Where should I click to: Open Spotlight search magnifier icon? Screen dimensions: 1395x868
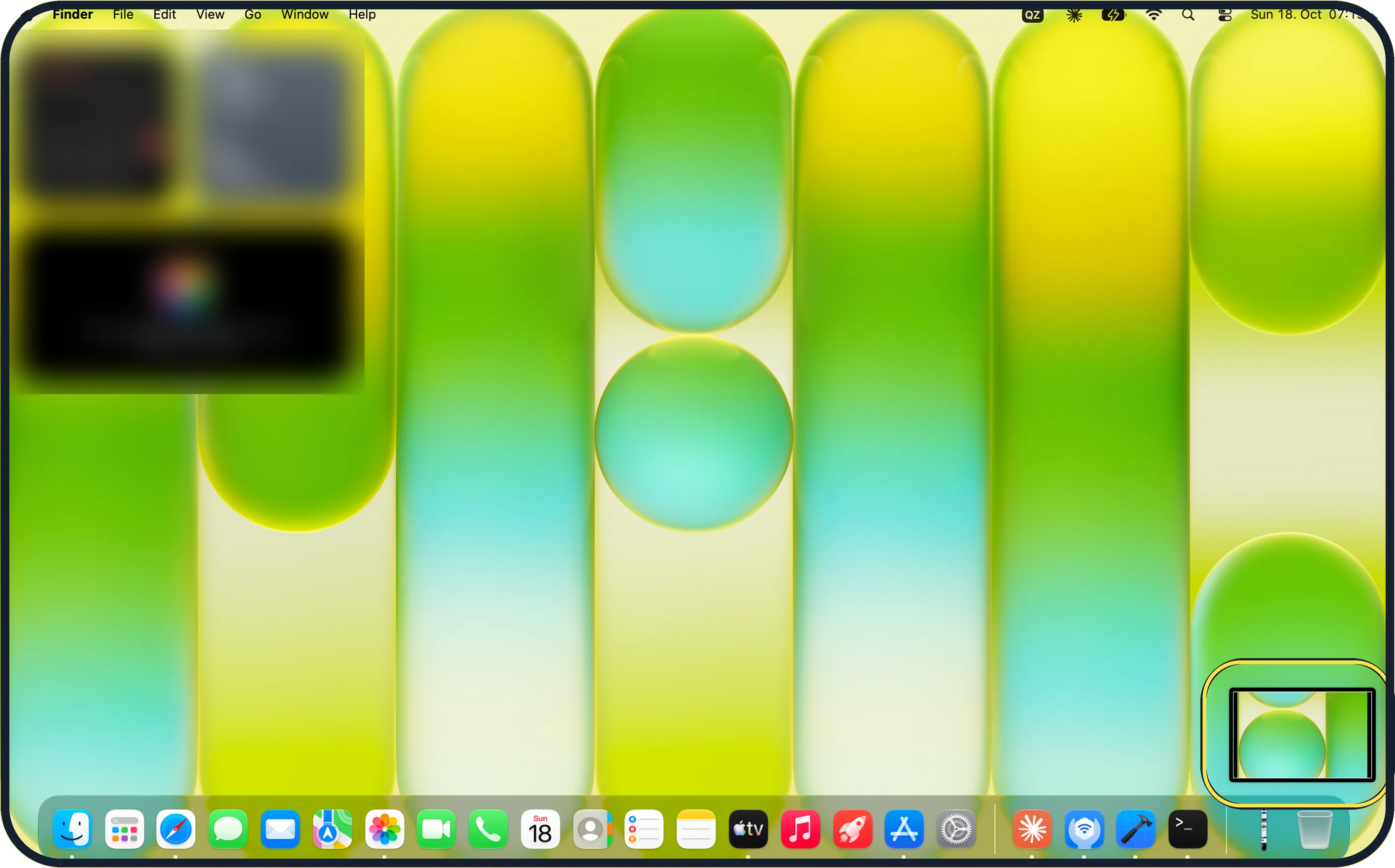coord(1189,15)
